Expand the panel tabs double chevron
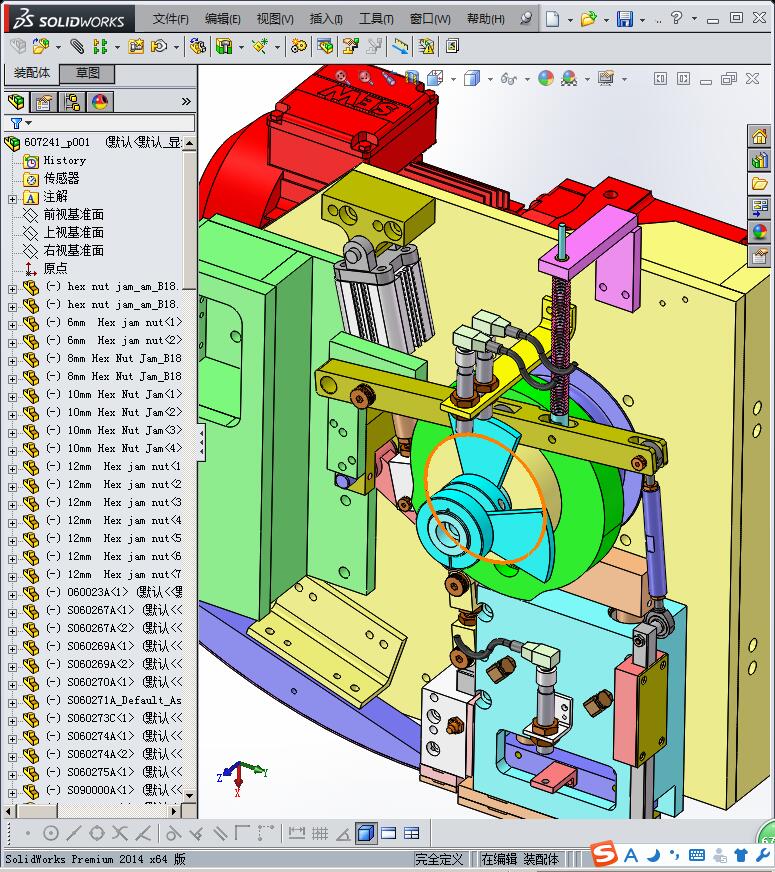The image size is (775, 872). point(186,101)
